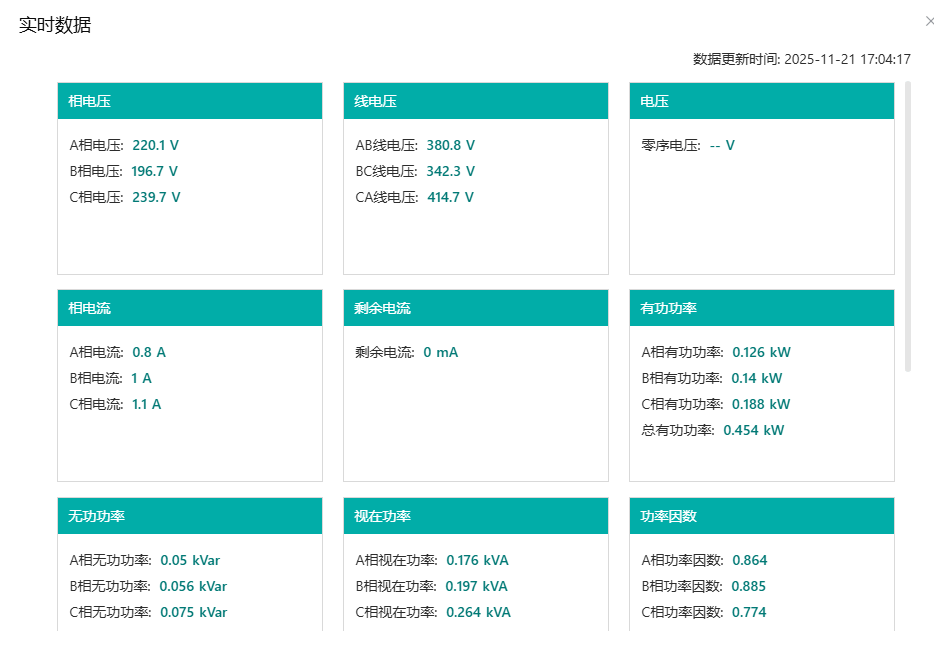This screenshot has height=646, width=934.
Task: Select CA线电压 value 414.7 V
Action: tap(450, 197)
